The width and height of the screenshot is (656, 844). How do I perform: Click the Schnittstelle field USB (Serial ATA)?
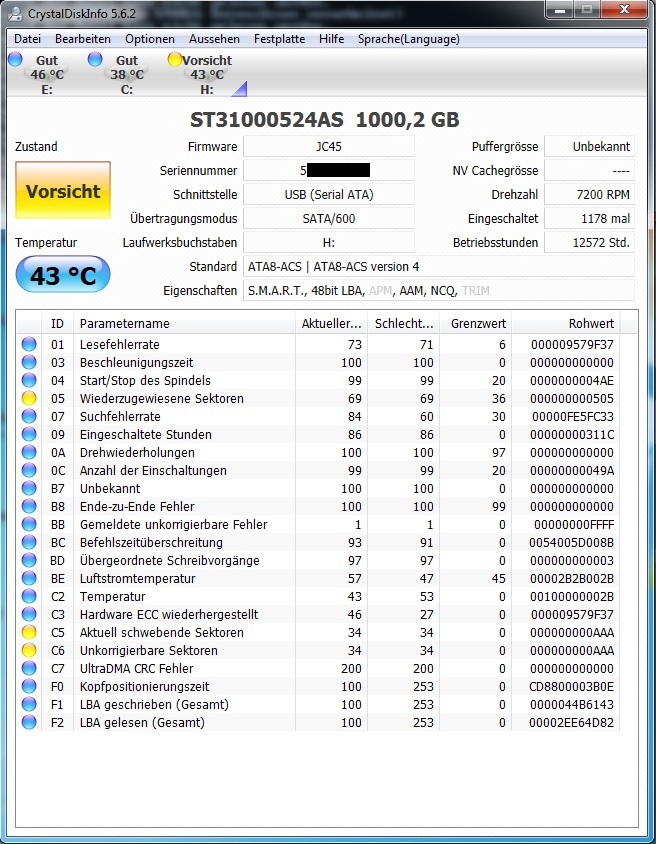(329, 194)
